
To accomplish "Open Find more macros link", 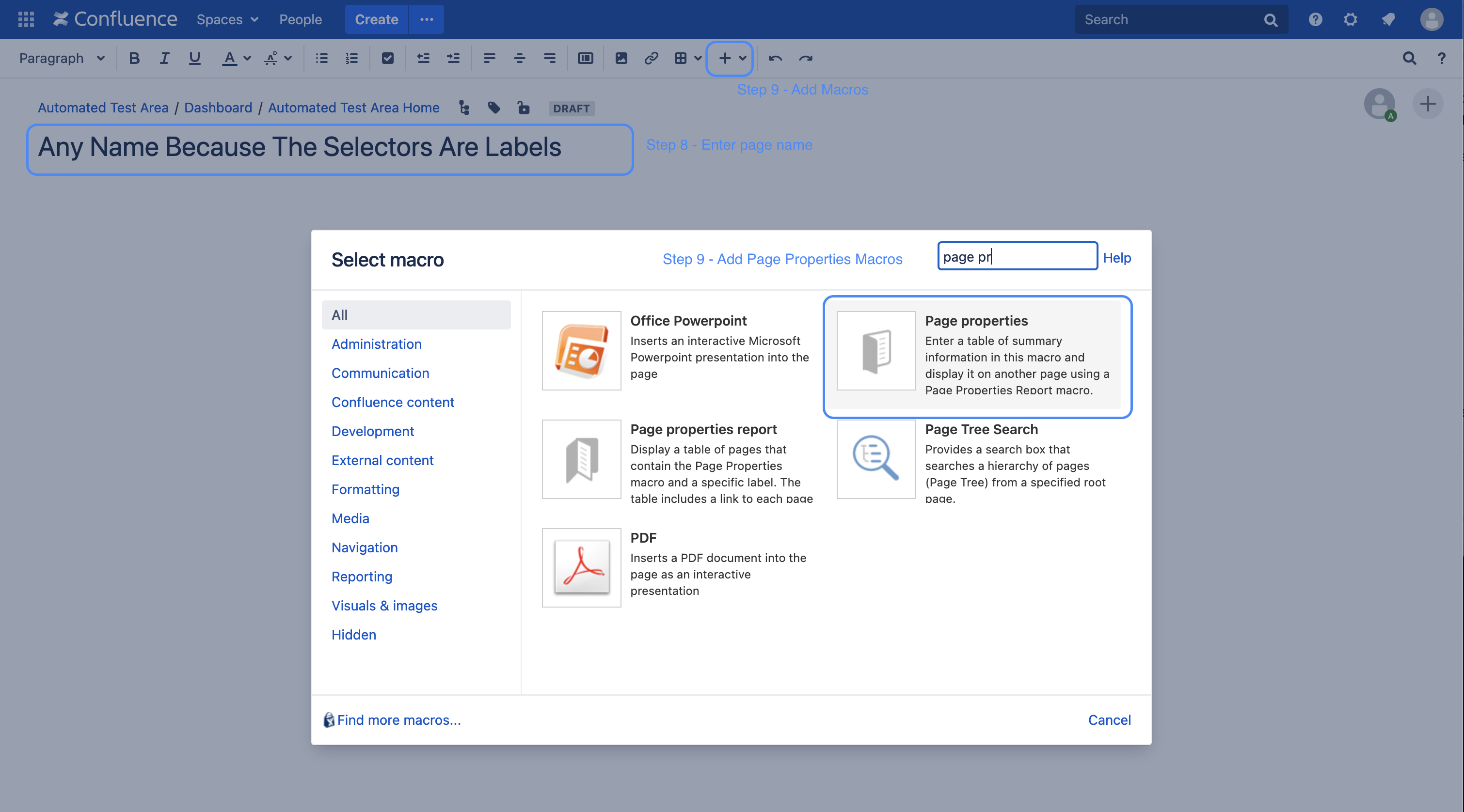I will 398,719.
